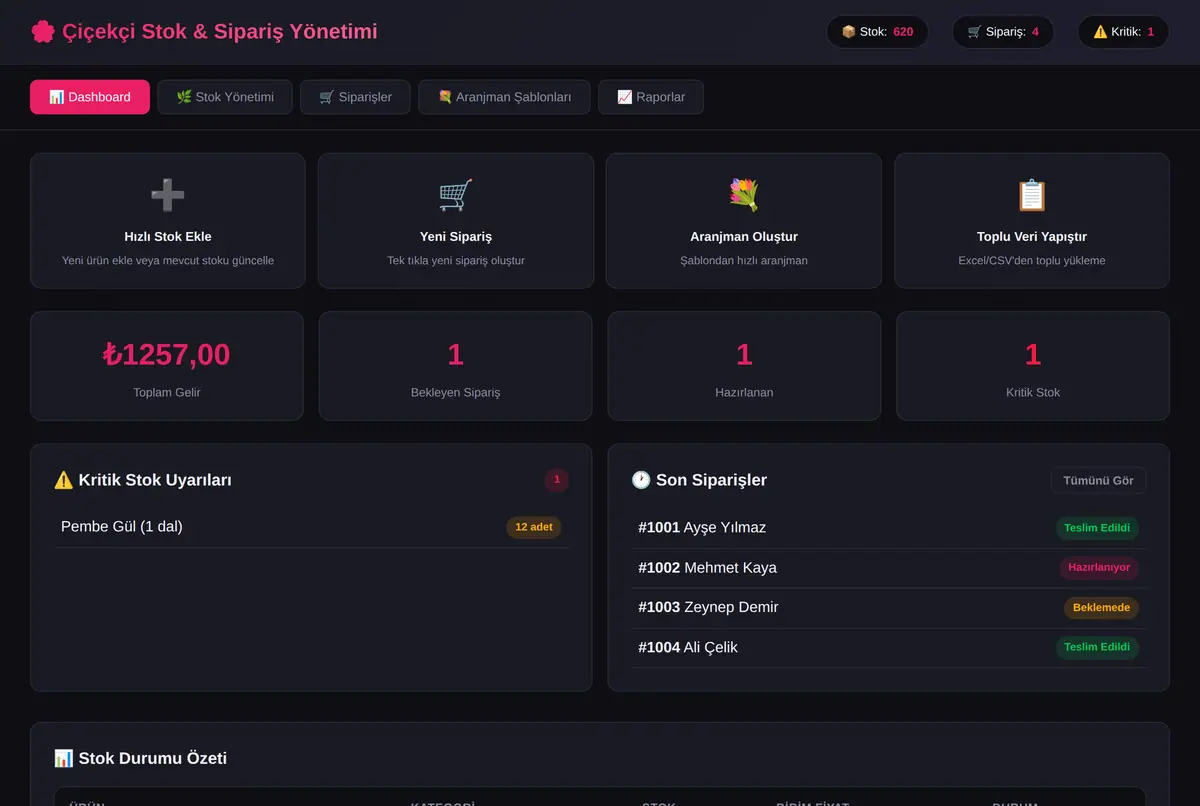1200x806 pixels.
Task: Open the Hızlı Stok Ekle card
Action: point(168,220)
